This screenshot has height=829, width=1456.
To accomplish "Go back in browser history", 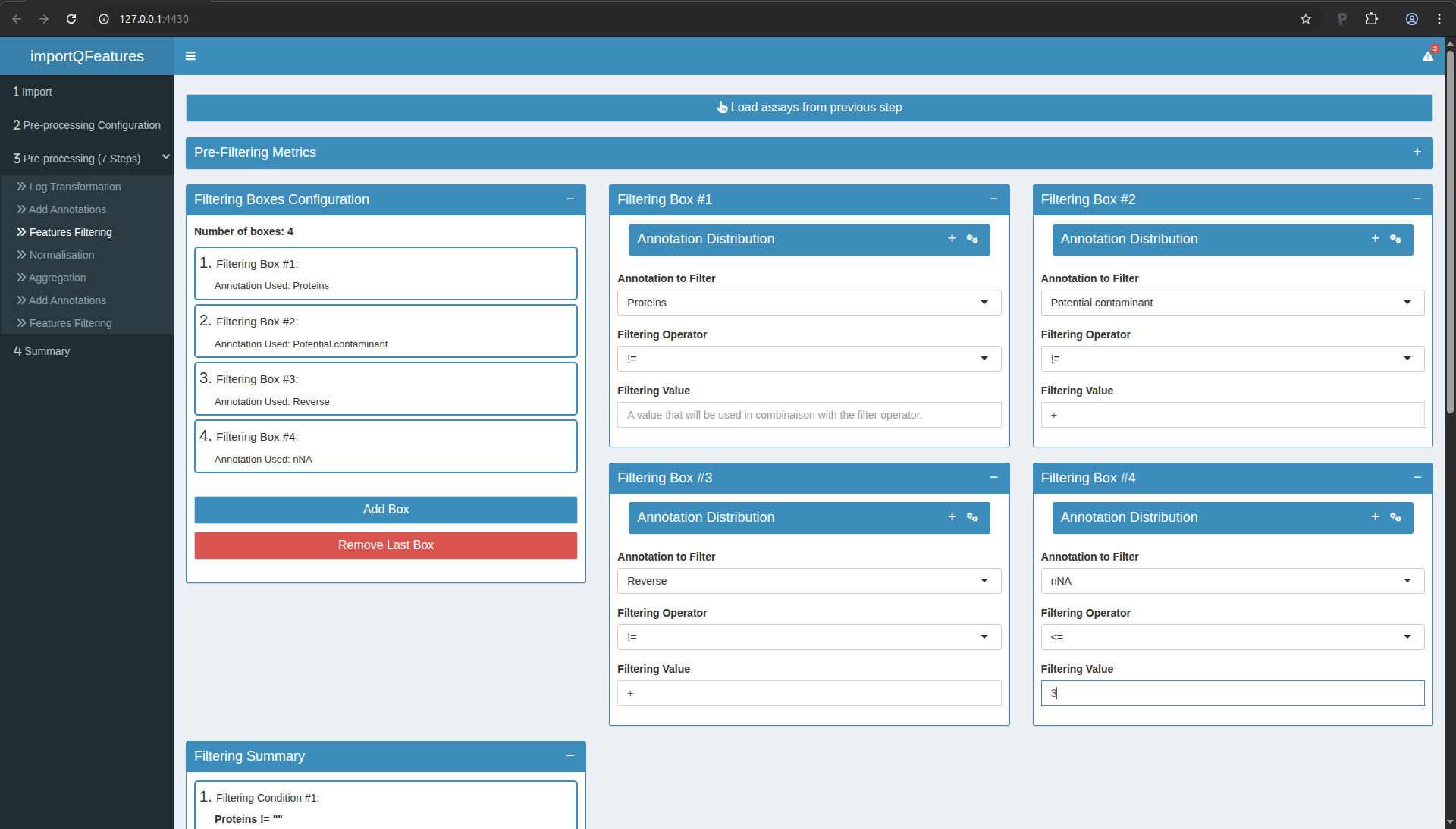I will pos(17,19).
